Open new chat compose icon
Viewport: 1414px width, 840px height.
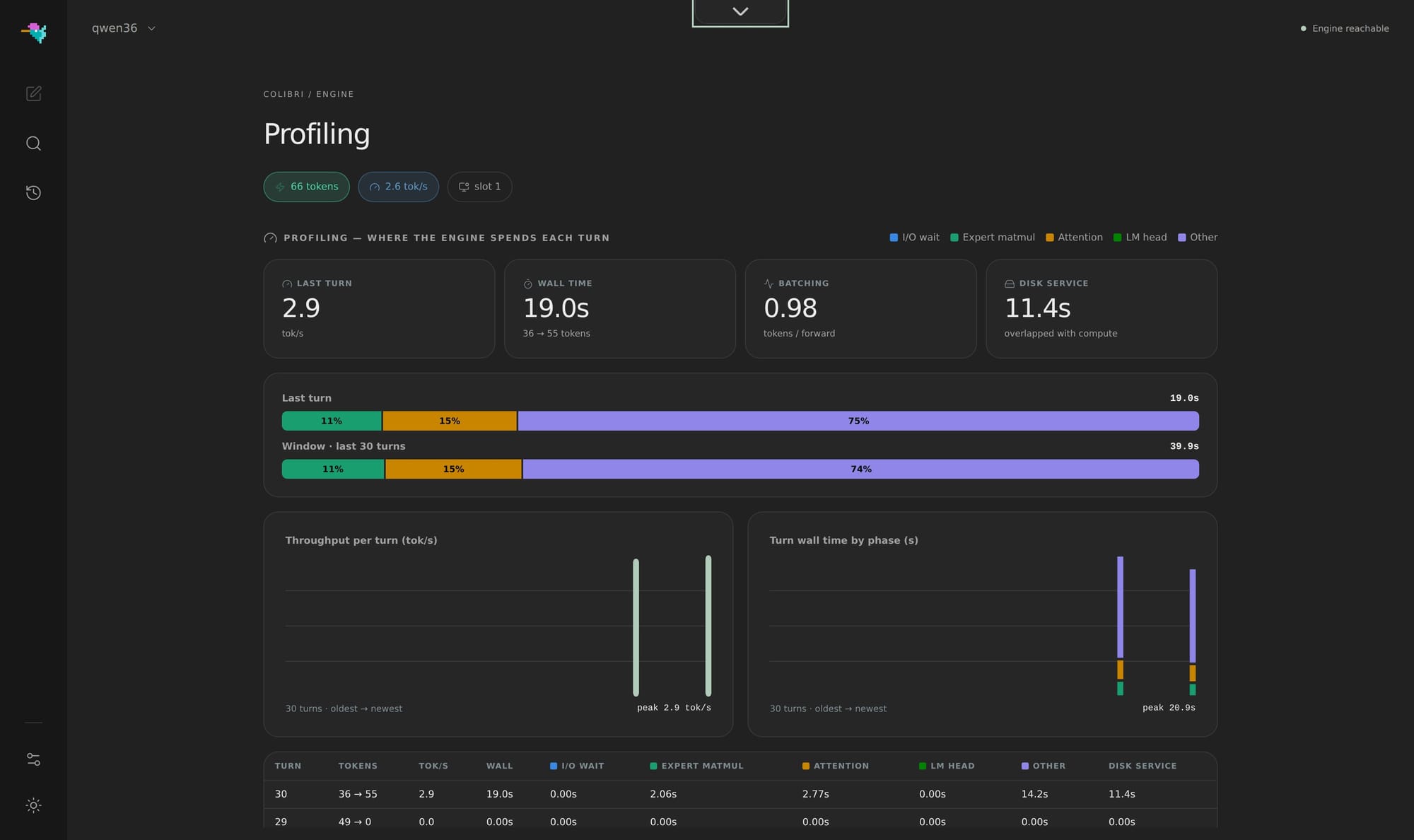[33, 93]
